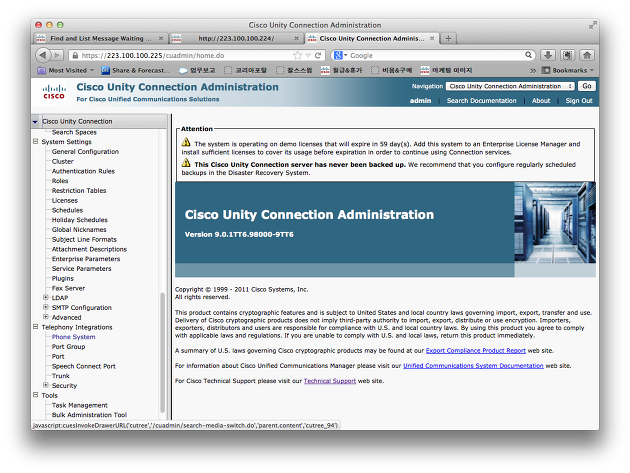Open Search Spaces in the tree
Viewport: 630px width, 473px height.
point(74,132)
